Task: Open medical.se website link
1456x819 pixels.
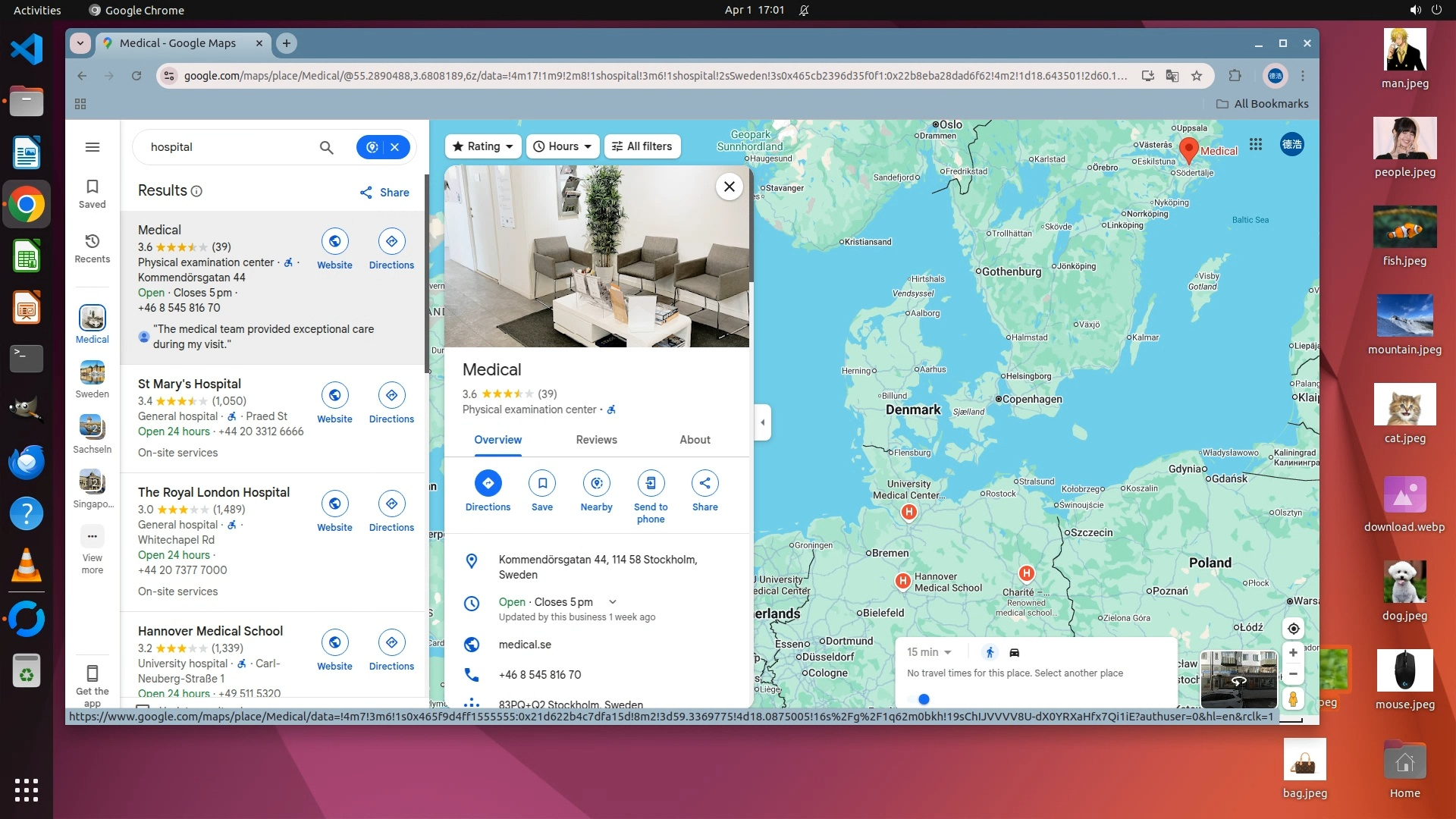Action: click(x=525, y=645)
